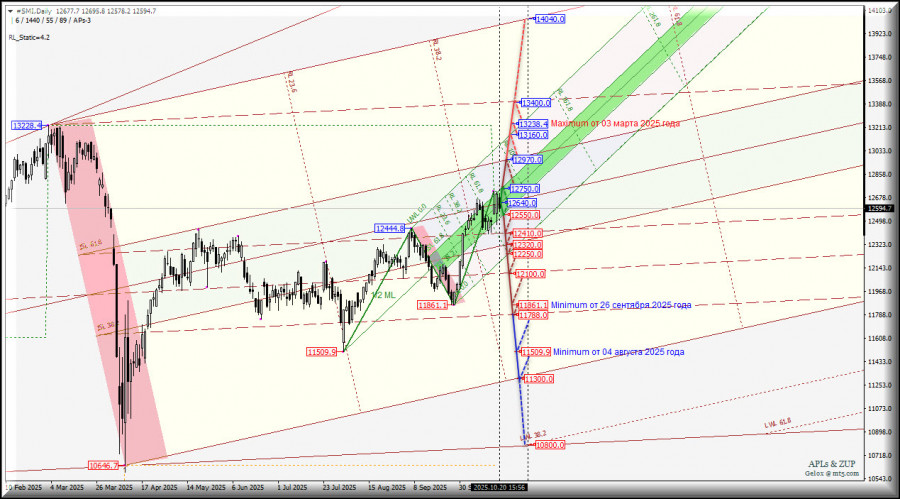Click the 13923.0 price axis value
This screenshot has height=499, width=900.
click(879, 34)
